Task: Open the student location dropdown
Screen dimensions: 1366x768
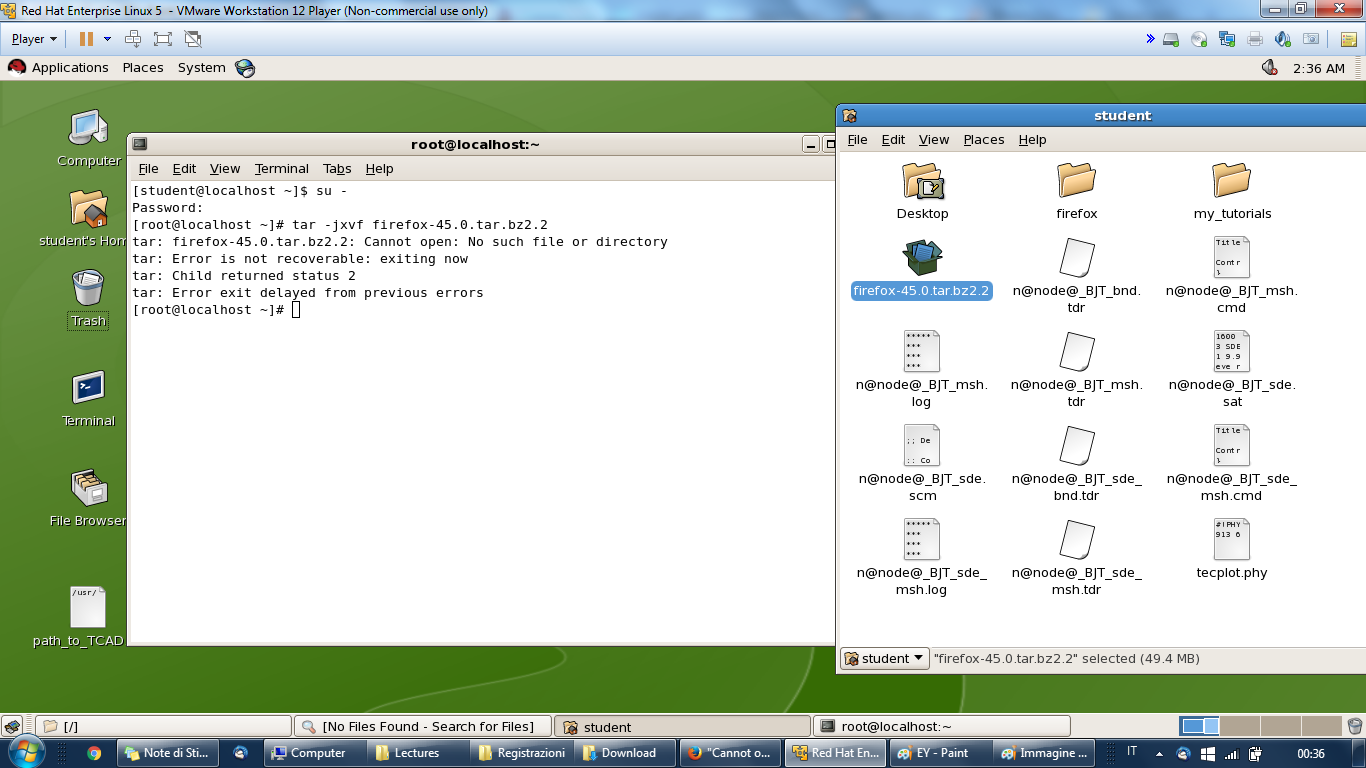Action: (x=885, y=658)
